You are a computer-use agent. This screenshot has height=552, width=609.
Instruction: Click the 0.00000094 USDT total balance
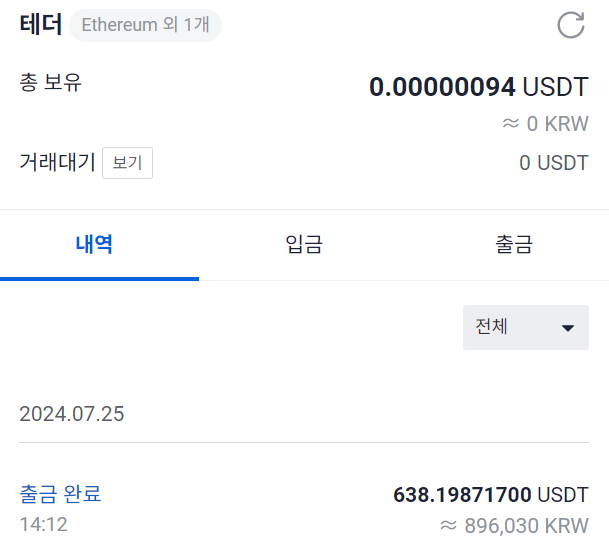pos(479,87)
